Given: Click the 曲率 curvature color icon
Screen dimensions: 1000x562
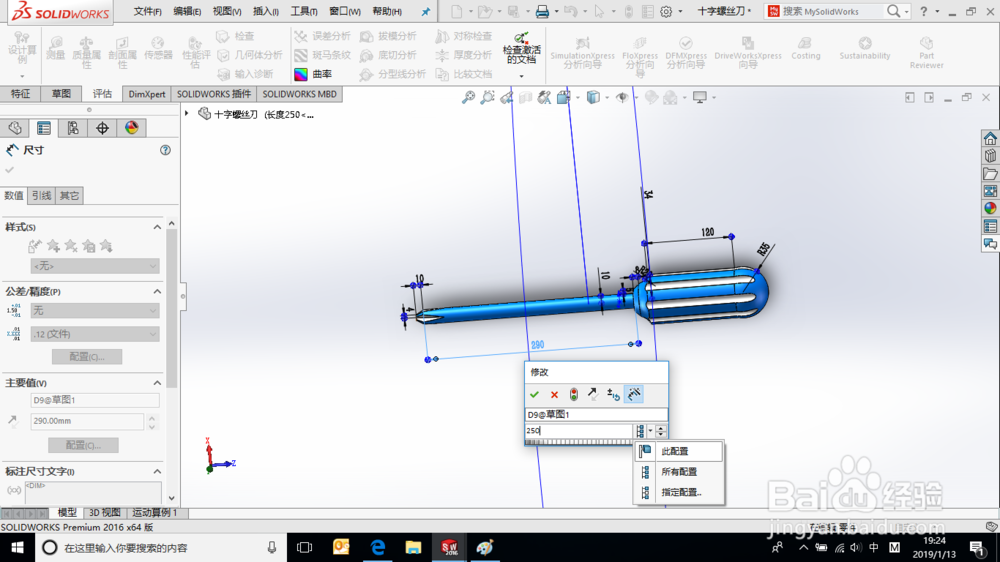Looking at the screenshot, I should point(301,74).
